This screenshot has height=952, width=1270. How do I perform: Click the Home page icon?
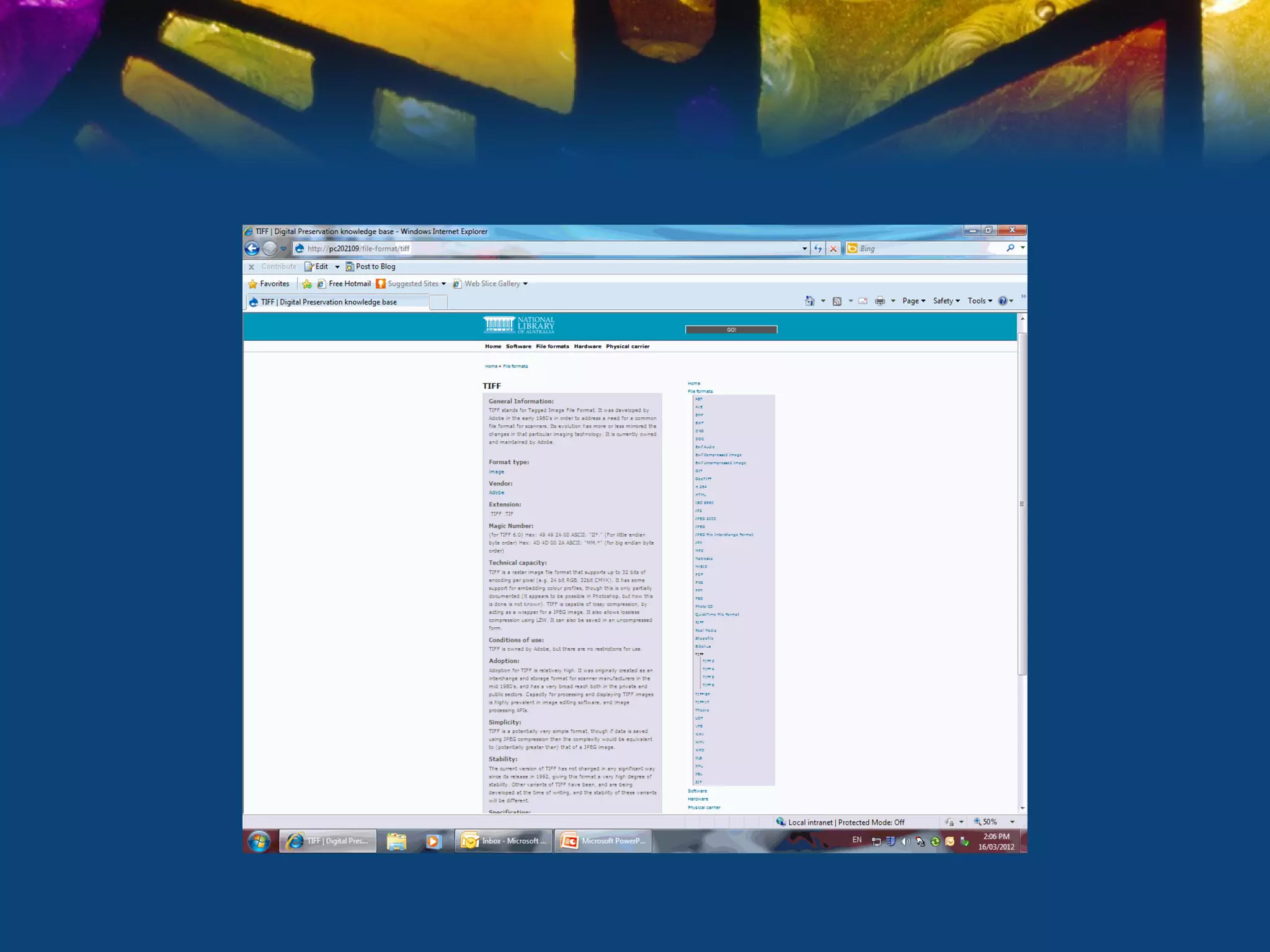point(809,301)
